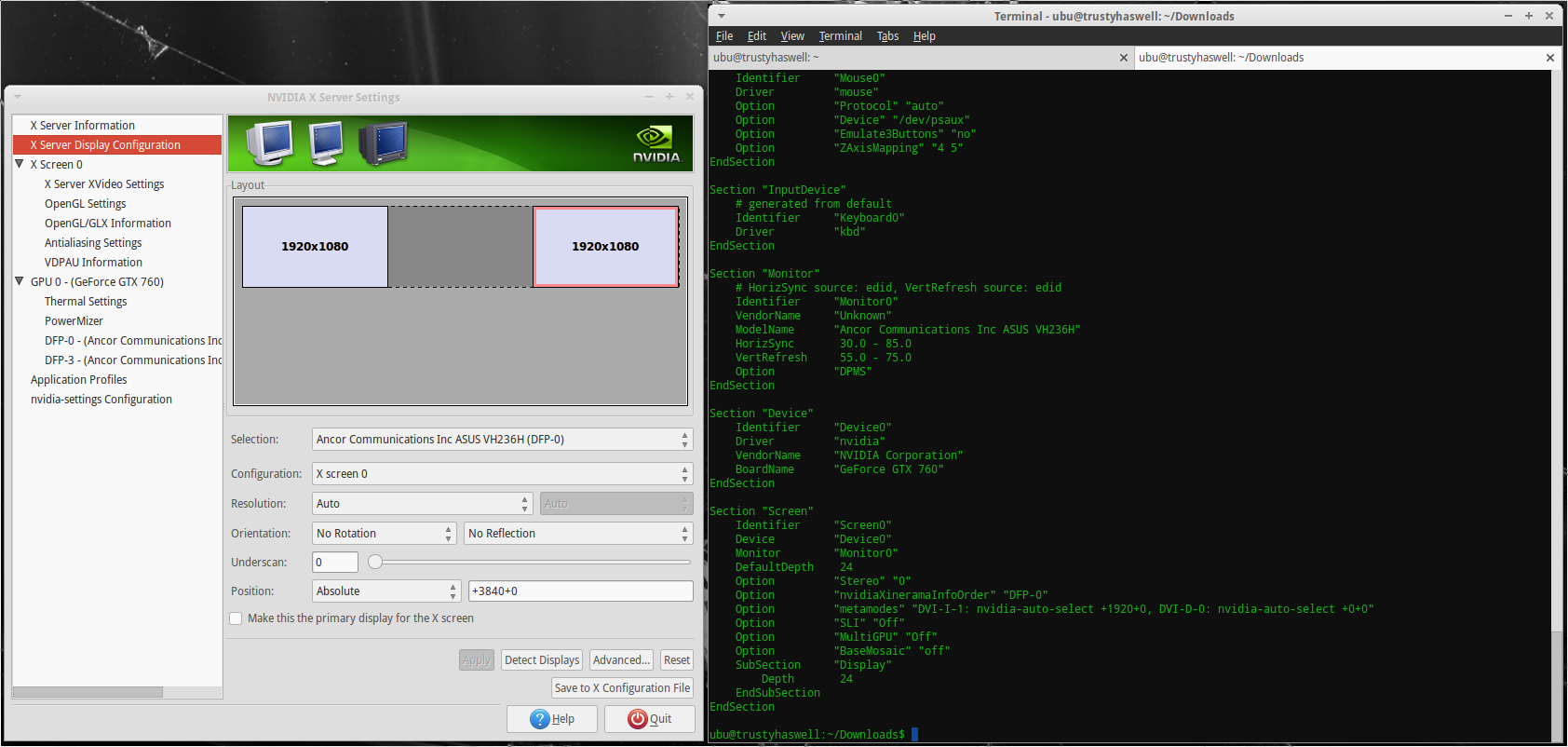Collapse the GPU 0 GeForce GTX 760 branch
1568x747 pixels.
20,281
